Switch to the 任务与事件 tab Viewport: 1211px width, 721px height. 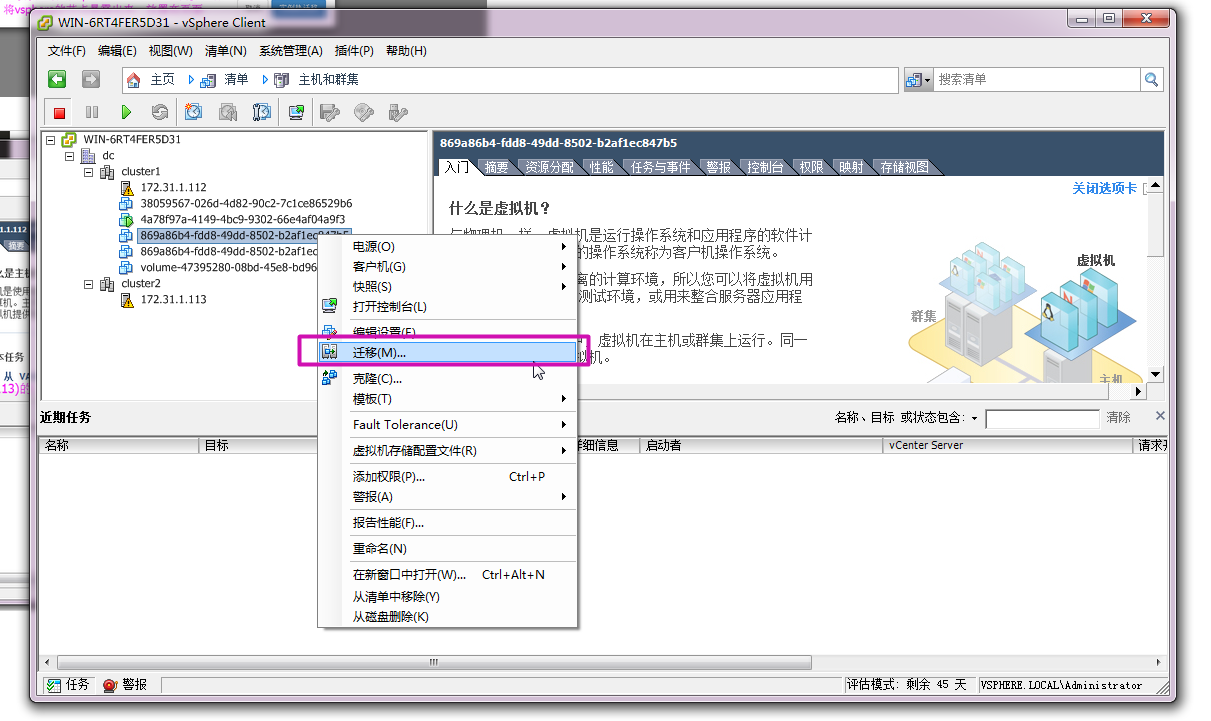[661, 167]
